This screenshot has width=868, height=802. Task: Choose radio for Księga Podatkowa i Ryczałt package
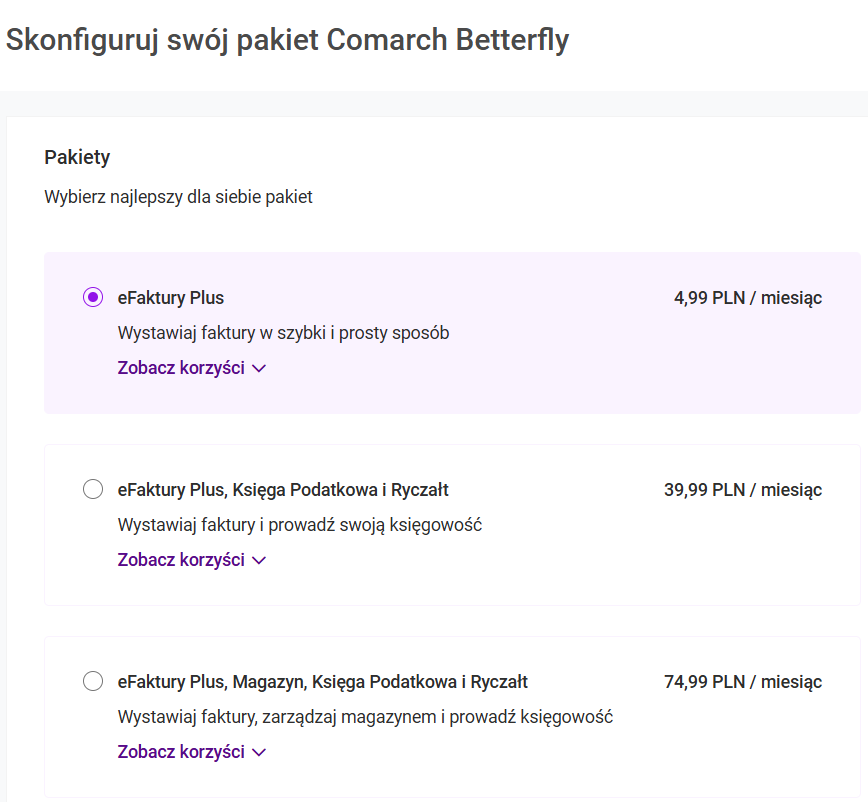coord(93,489)
